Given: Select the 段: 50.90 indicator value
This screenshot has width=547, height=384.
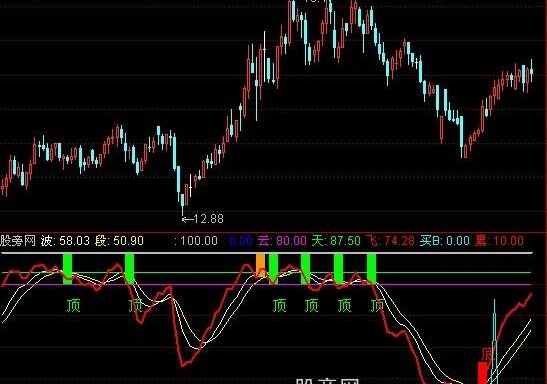Looking at the screenshot, I should point(119,241).
